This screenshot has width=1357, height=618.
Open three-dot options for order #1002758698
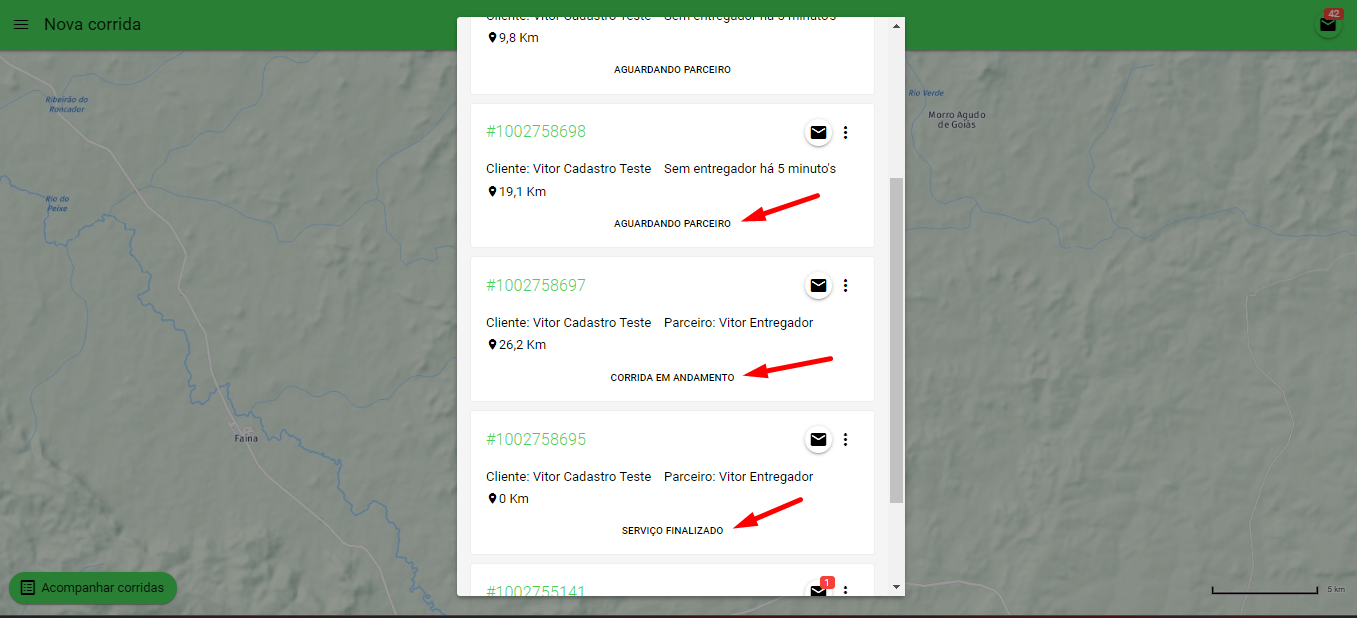click(x=846, y=132)
